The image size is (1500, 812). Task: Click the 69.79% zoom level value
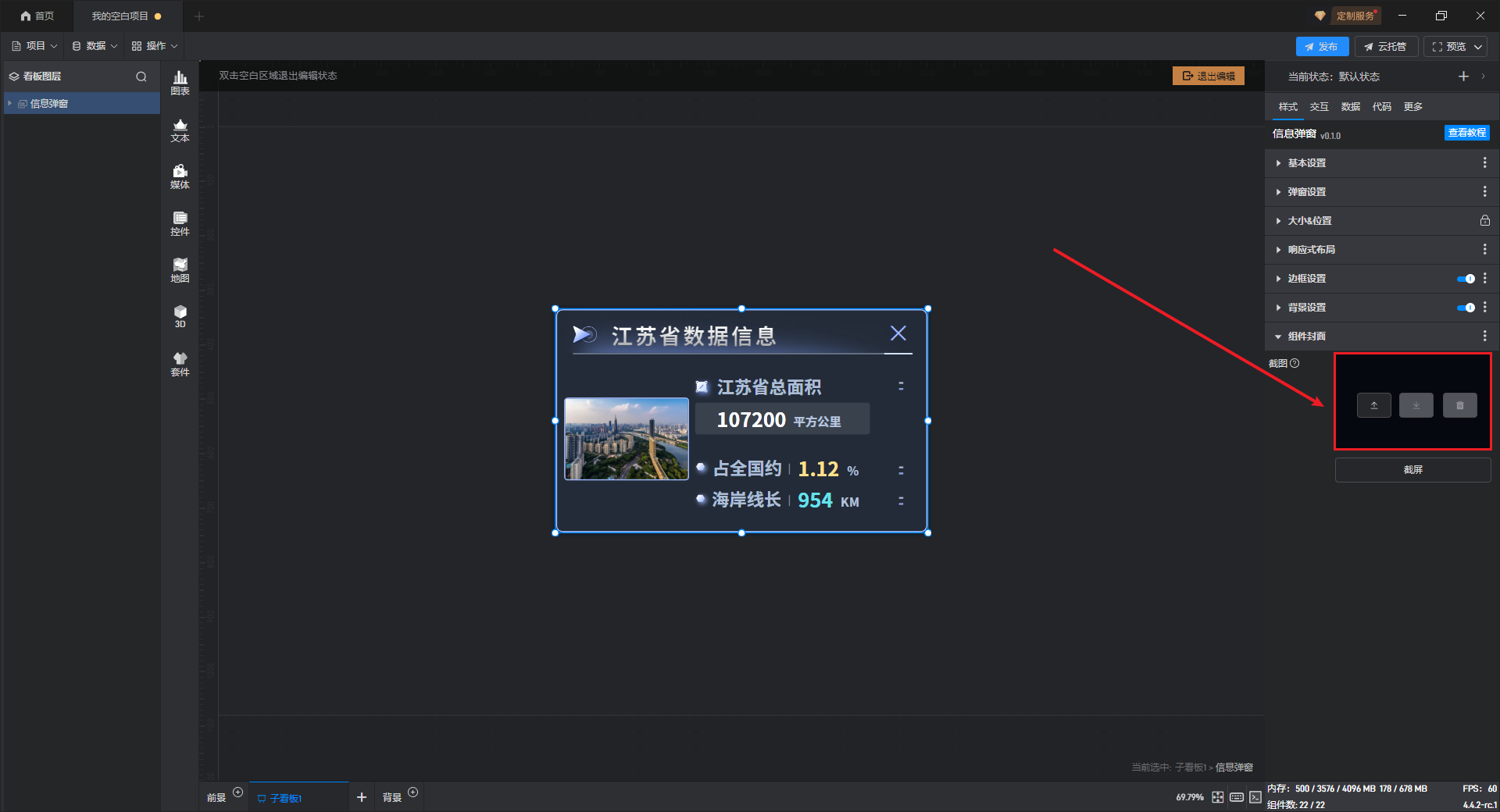(1190, 797)
